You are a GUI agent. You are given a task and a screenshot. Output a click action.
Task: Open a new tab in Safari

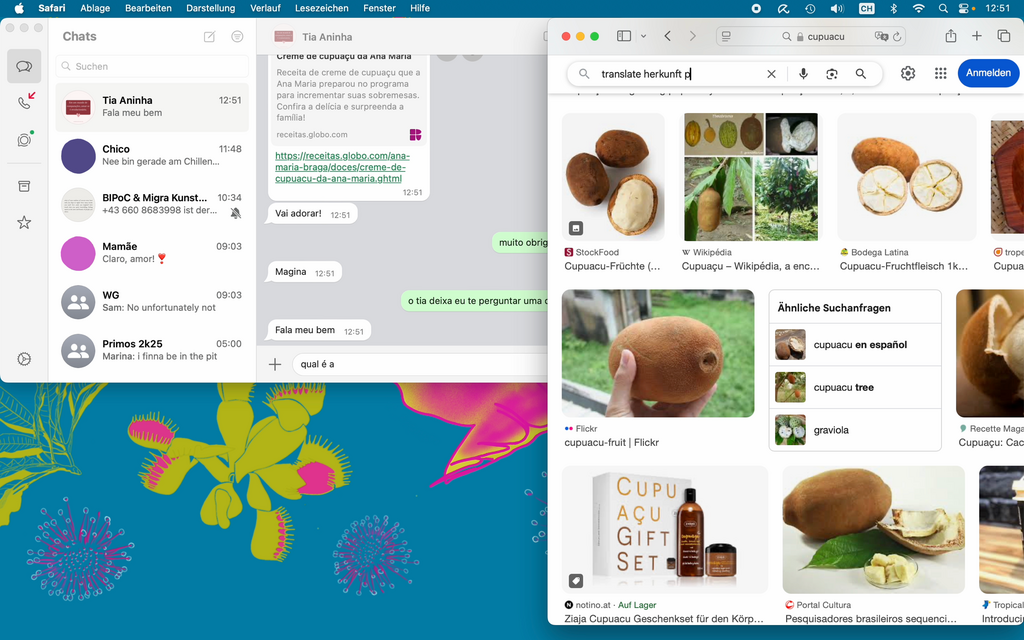tap(976, 37)
